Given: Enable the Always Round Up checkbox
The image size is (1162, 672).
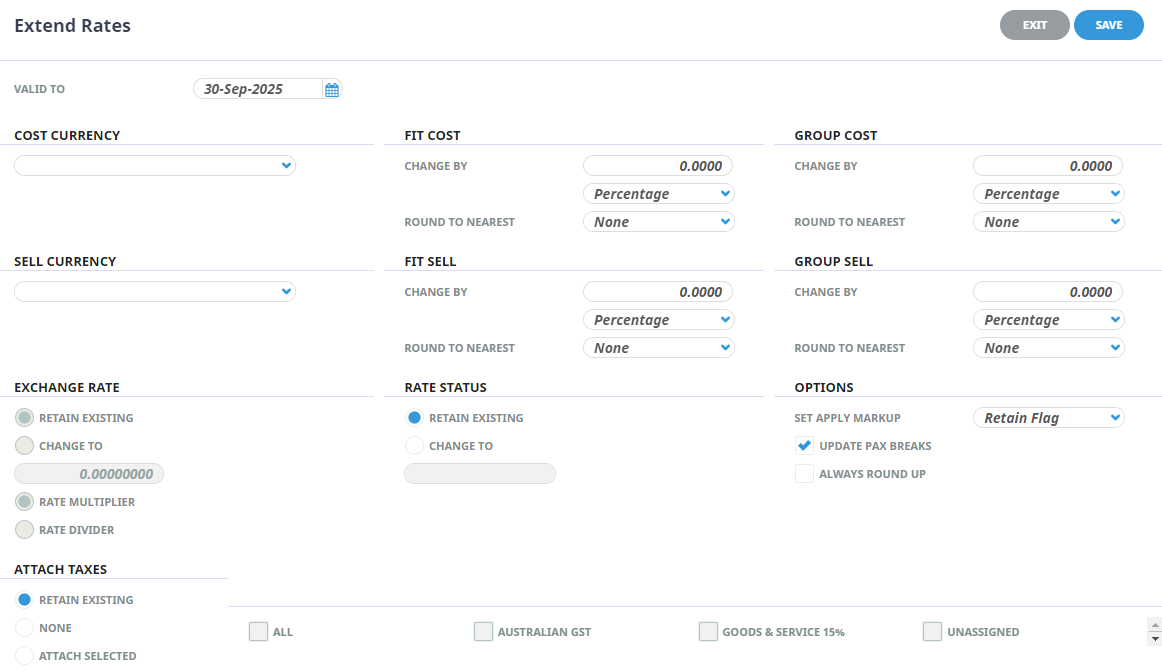Looking at the screenshot, I should point(804,474).
